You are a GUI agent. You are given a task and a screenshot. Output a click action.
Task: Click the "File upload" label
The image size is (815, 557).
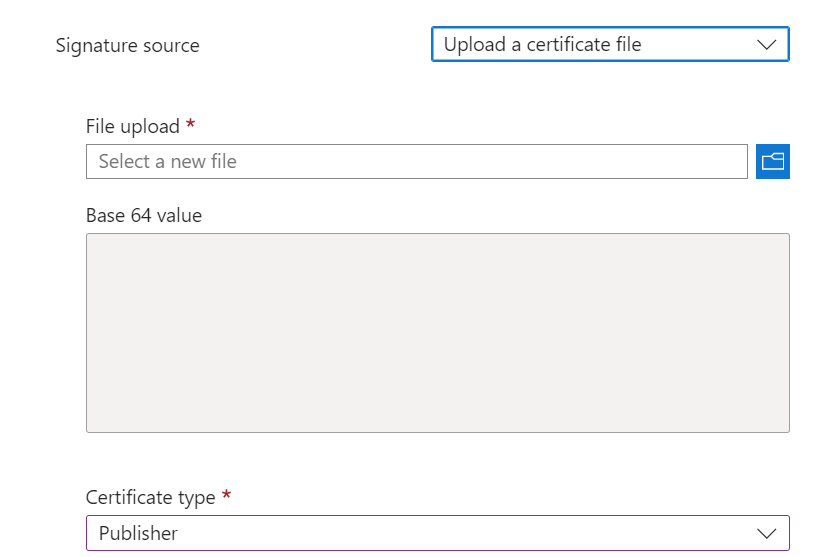click(133, 127)
